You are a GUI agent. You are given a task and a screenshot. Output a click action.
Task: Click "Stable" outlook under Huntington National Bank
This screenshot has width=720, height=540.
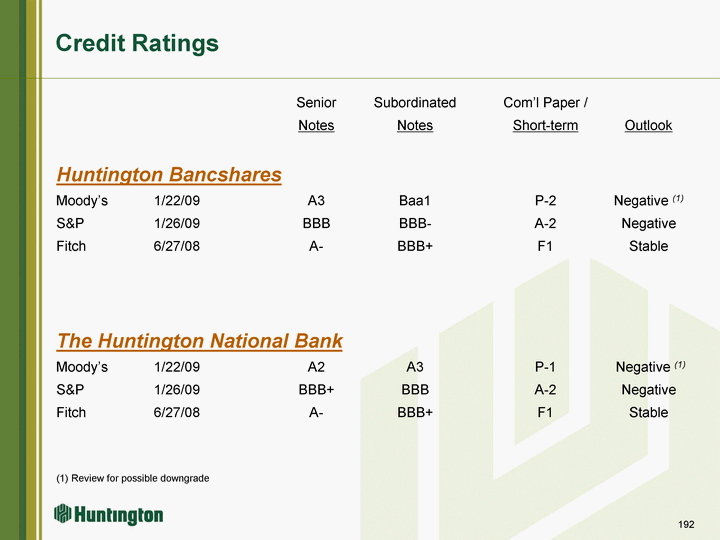pos(648,412)
